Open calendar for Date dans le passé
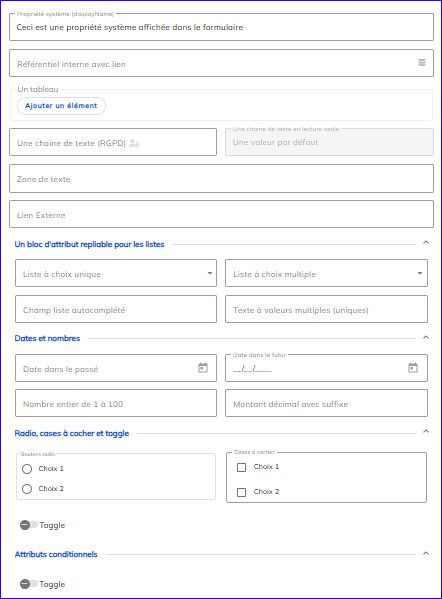 (203, 368)
